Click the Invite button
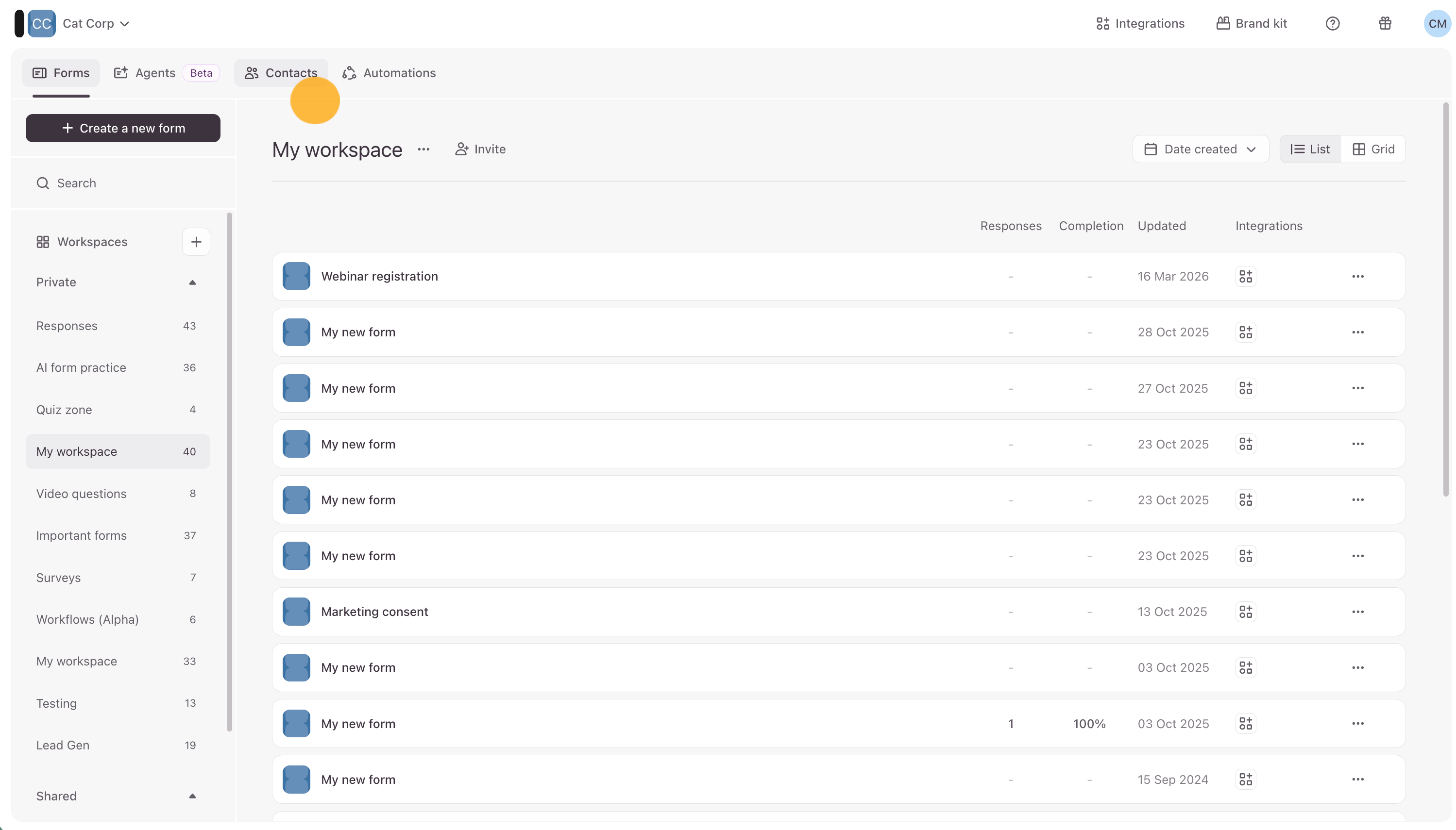Viewport: 1456px width, 830px height. 480,149
